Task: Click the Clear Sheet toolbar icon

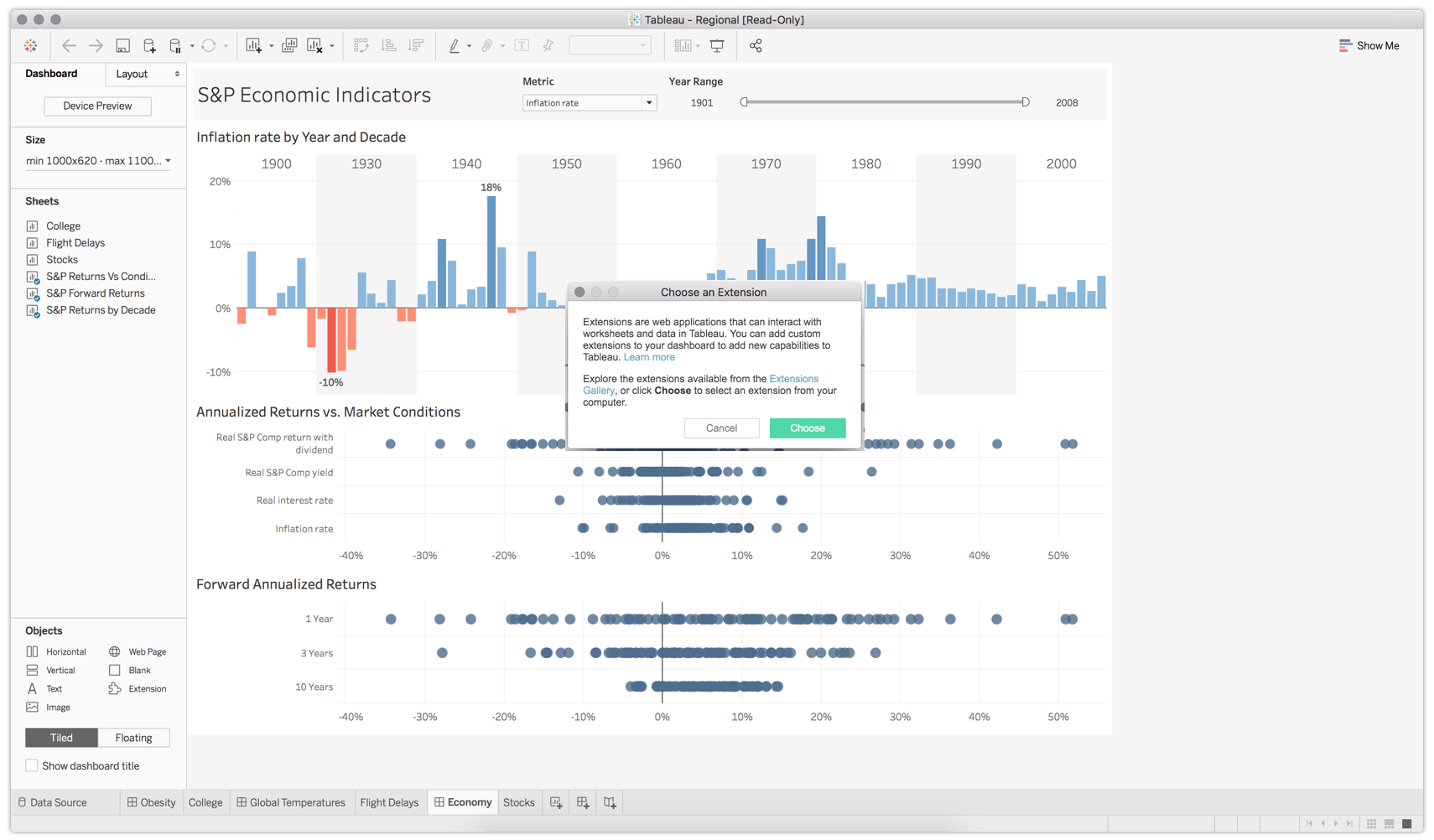Action: coord(315,45)
